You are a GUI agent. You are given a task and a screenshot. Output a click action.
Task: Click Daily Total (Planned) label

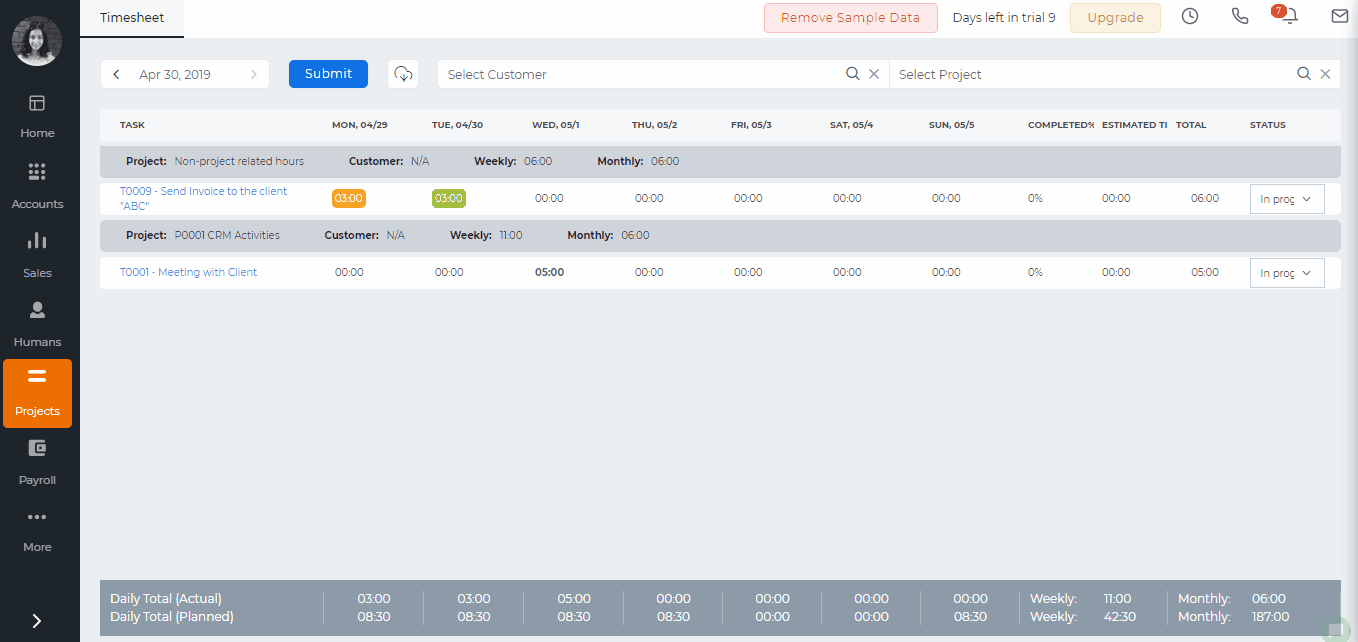[172, 617]
